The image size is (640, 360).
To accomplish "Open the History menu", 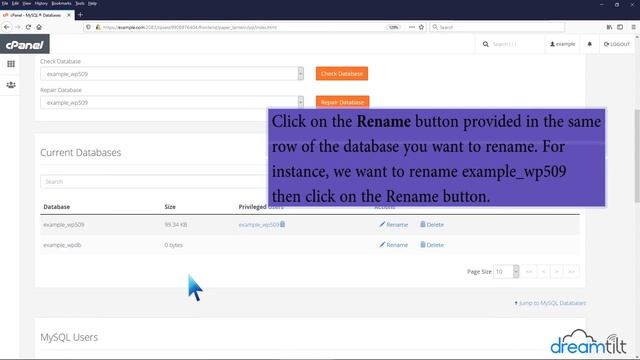I will coord(41,3).
